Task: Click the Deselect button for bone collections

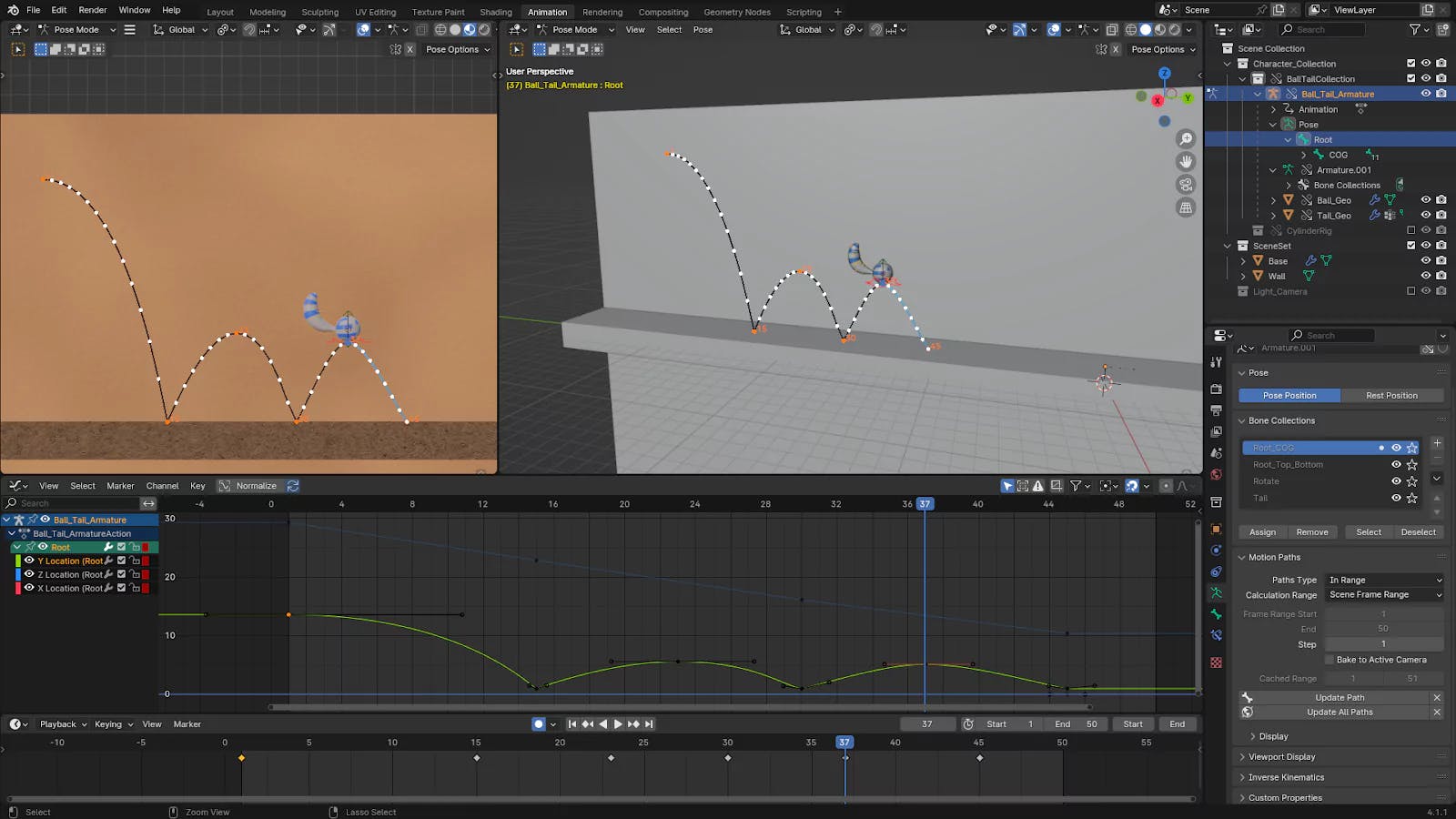Action: click(1418, 532)
